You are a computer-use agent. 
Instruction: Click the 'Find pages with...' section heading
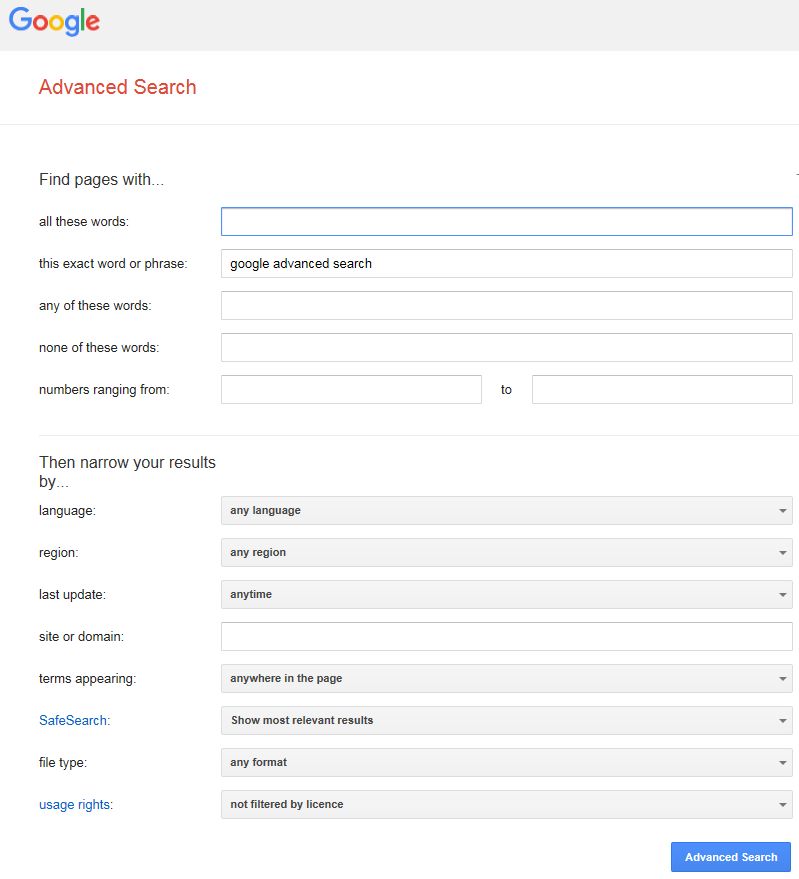101,180
